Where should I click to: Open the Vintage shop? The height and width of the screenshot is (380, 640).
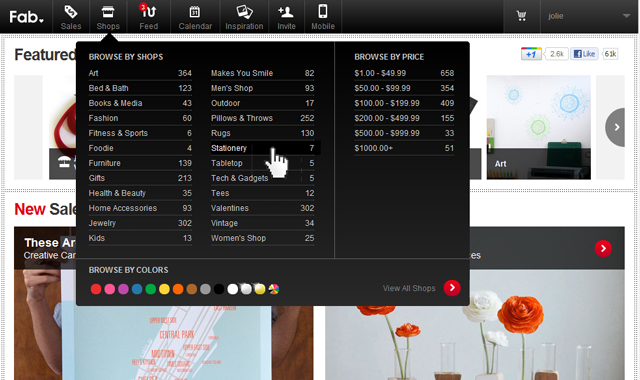(x=262, y=223)
